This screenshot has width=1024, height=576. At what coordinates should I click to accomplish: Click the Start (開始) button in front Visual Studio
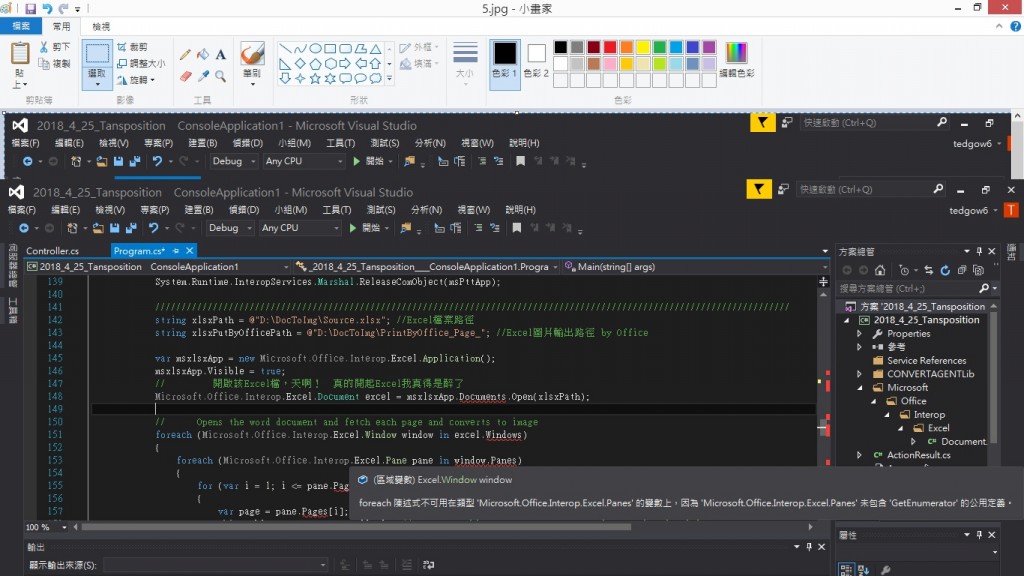[x=368, y=228]
